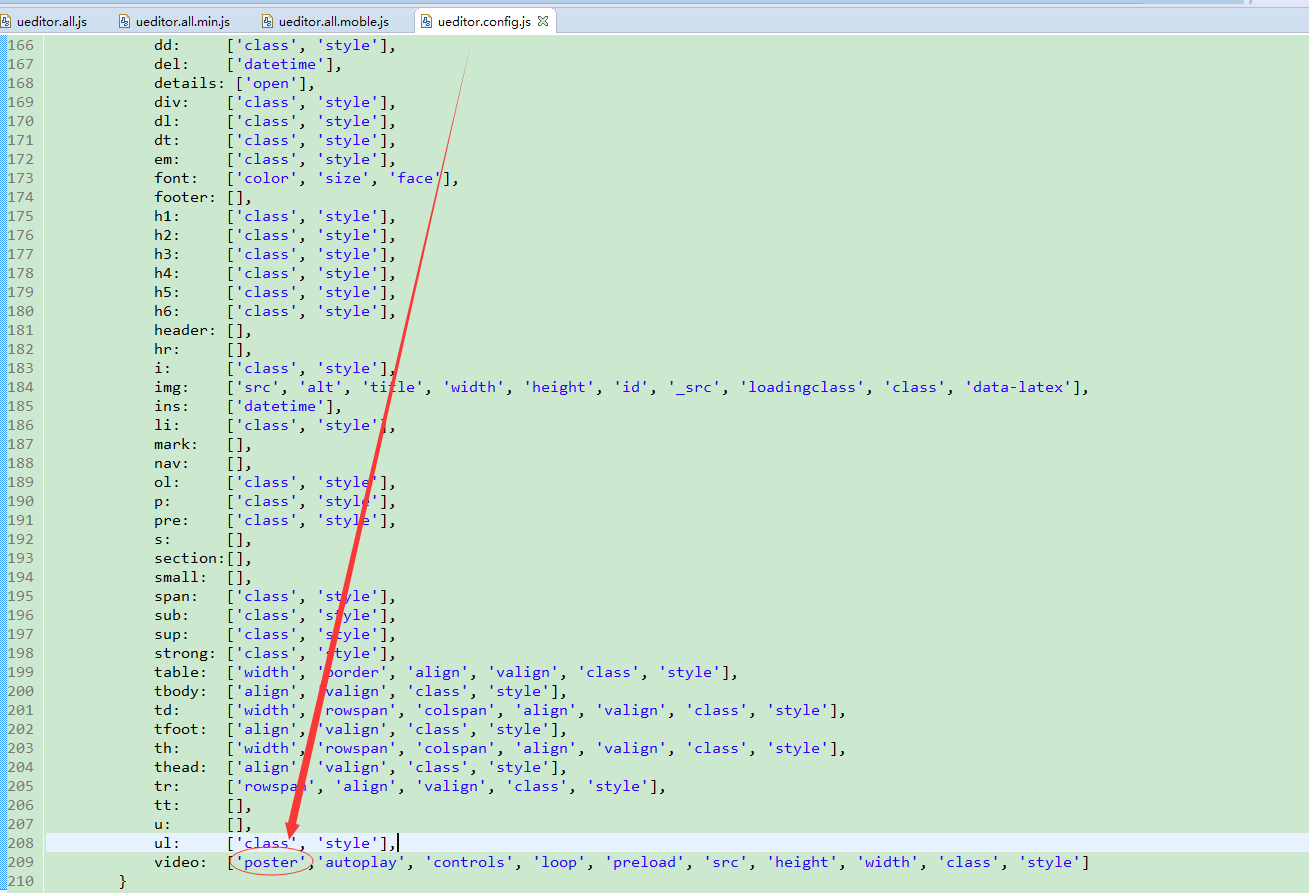Click the 'class' string in dd line
Viewport: 1309px width, 893px height.
(267, 45)
